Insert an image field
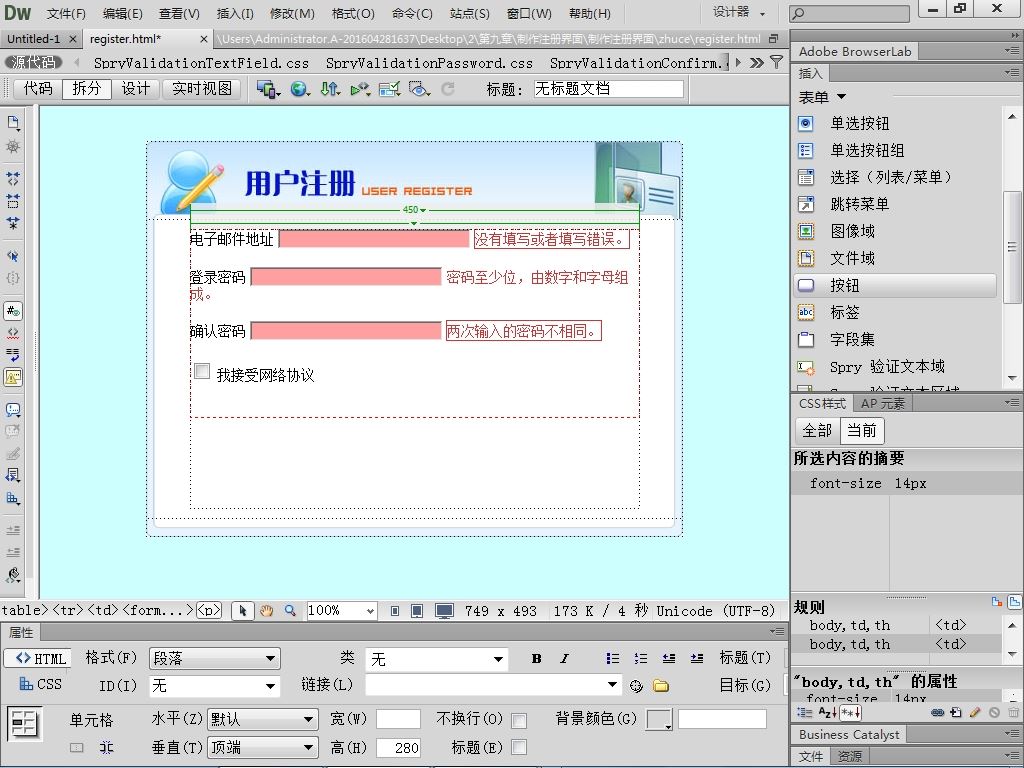1024x768 pixels. click(x=852, y=231)
